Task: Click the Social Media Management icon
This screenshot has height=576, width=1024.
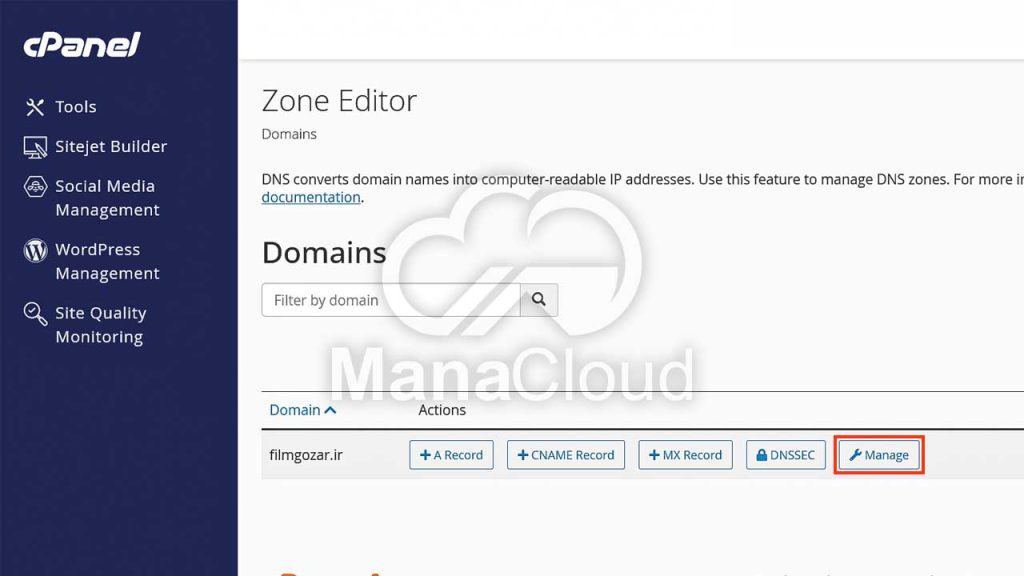Action: point(35,187)
